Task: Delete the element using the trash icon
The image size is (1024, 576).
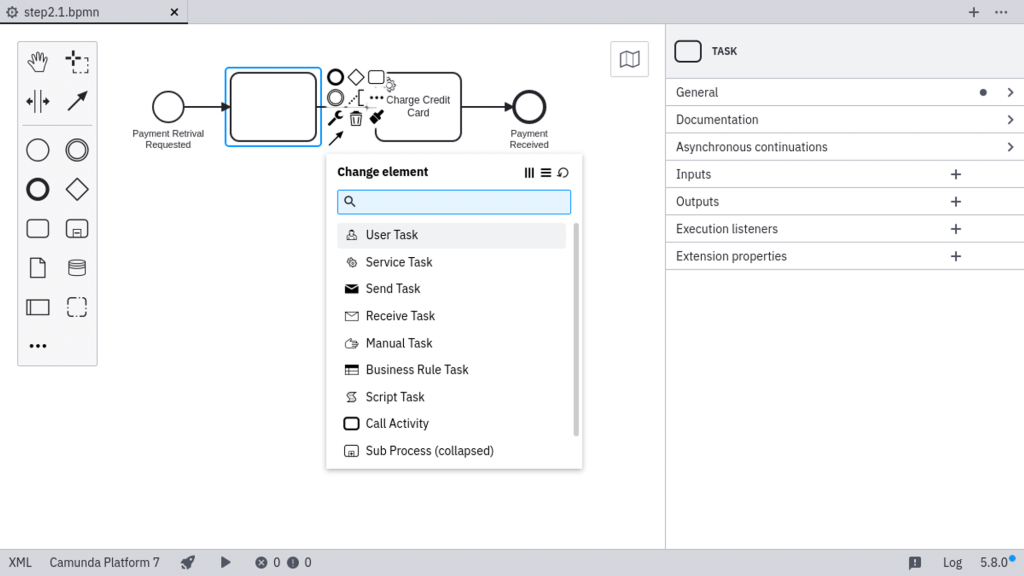Action: pyautogui.click(x=356, y=118)
